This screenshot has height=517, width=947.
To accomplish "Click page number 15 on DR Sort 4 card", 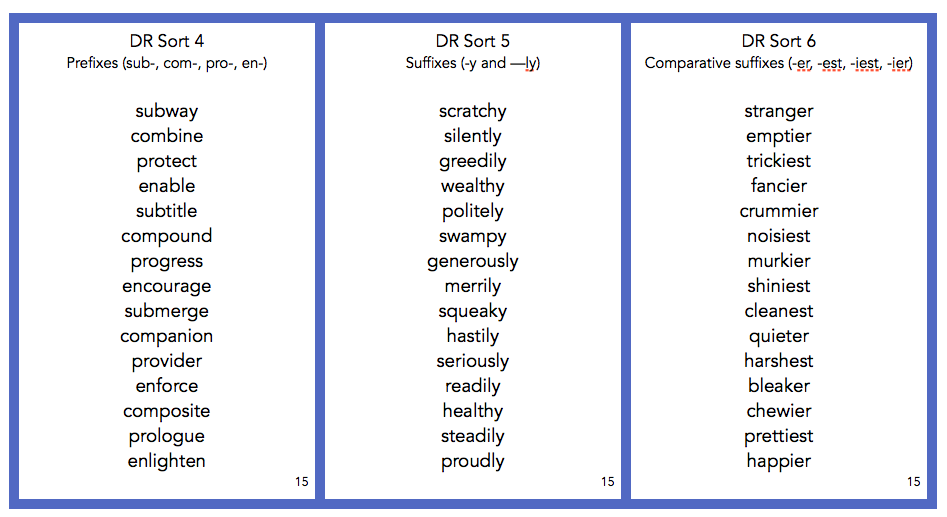I will pos(302,482).
